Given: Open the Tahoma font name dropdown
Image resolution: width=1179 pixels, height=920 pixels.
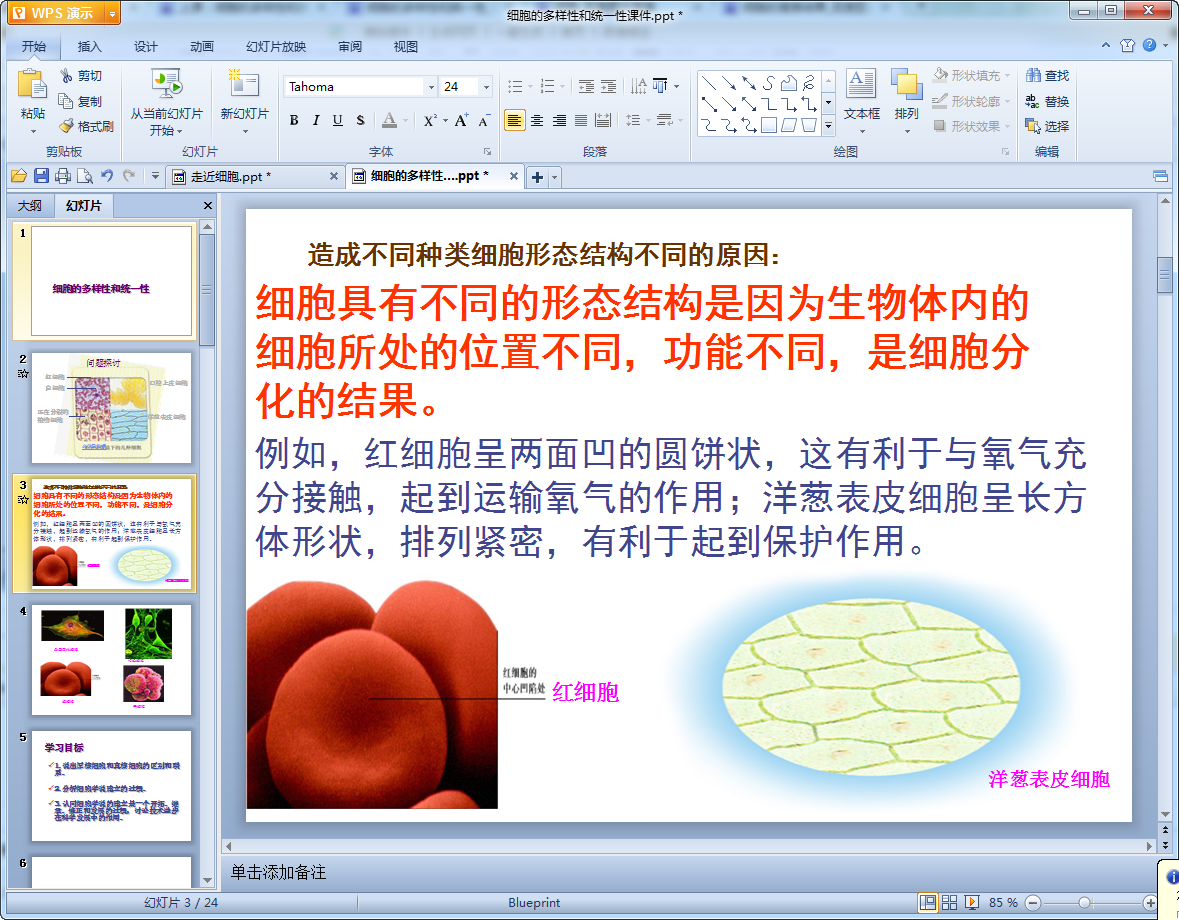Looking at the screenshot, I should (x=431, y=87).
